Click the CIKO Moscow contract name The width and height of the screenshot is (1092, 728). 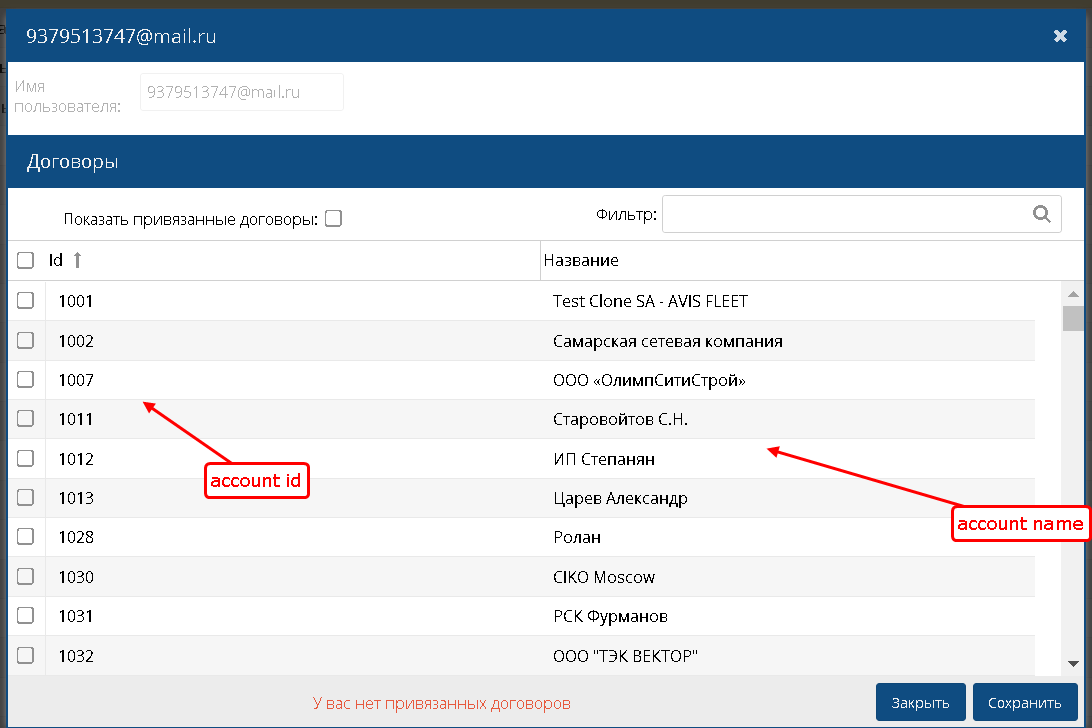(x=604, y=577)
